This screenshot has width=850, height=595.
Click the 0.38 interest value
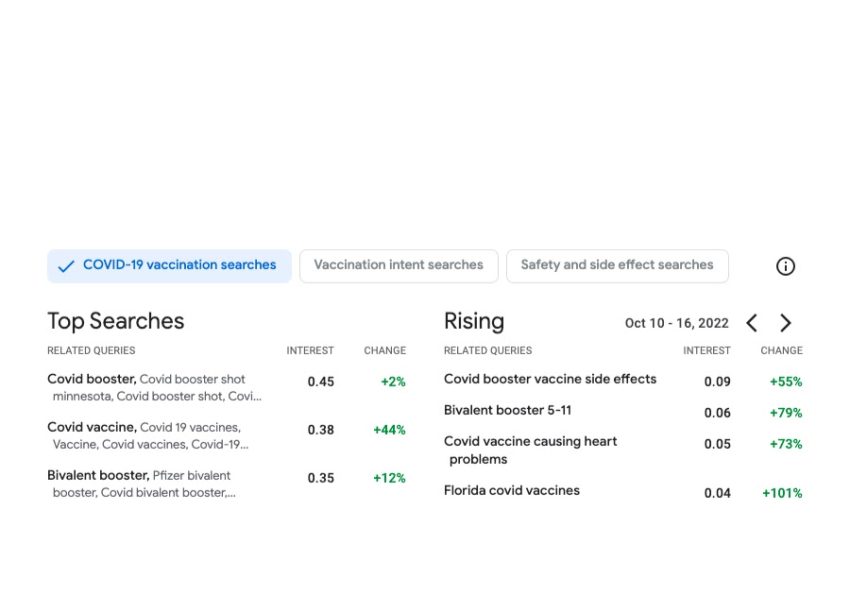320,430
